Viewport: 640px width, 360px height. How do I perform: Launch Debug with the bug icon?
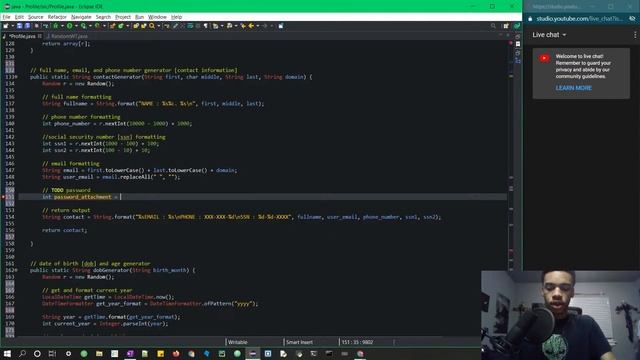coord(56,26)
